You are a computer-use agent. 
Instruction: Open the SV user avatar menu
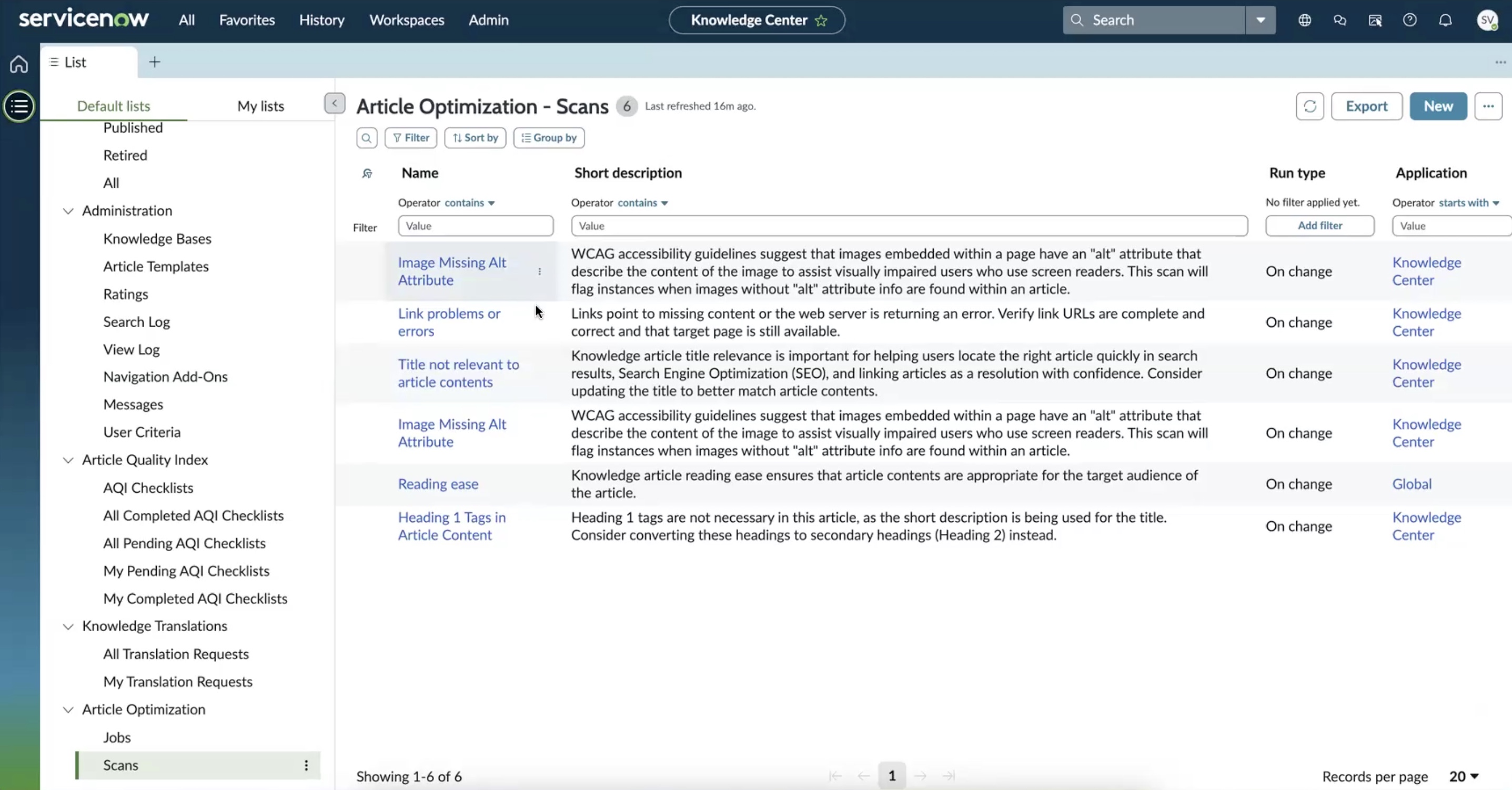click(1487, 20)
